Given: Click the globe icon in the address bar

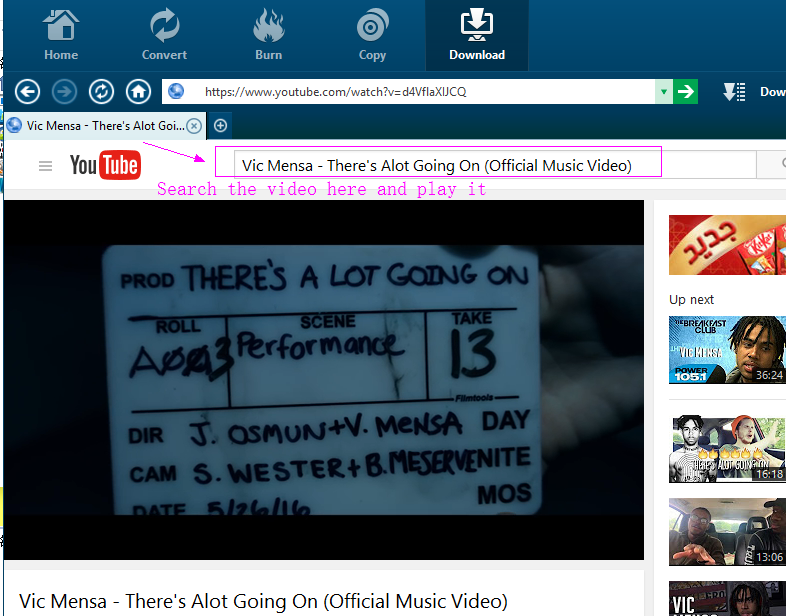Looking at the screenshot, I should click(176, 91).
